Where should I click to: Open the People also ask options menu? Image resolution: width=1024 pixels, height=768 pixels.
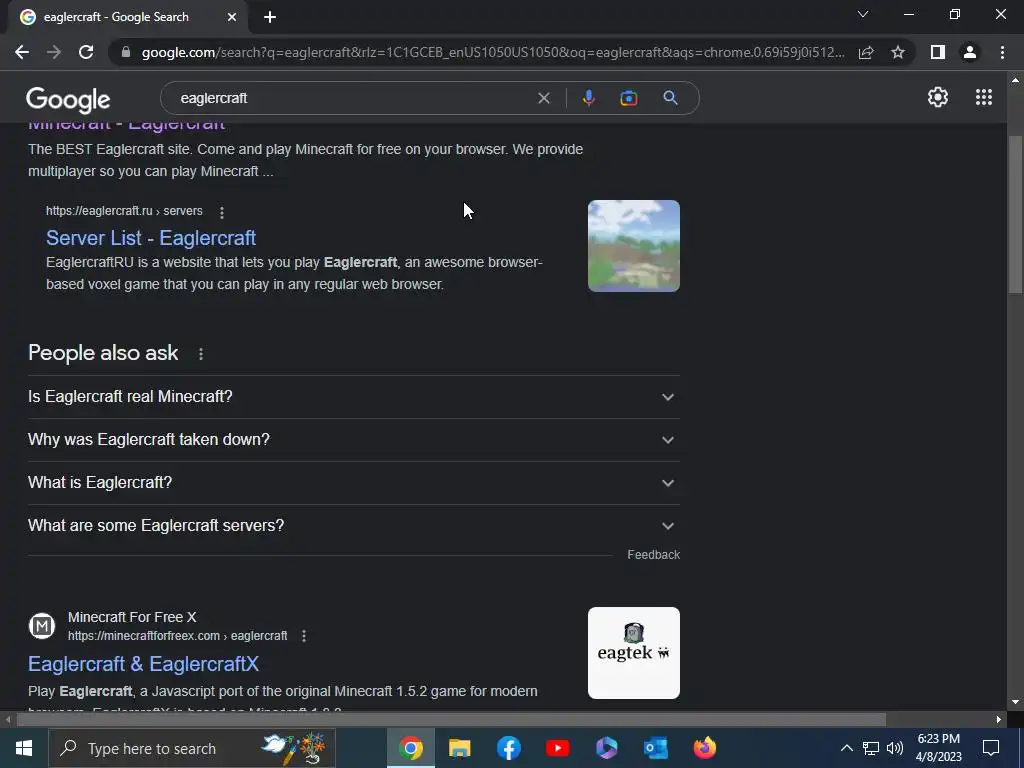(200, 354)
